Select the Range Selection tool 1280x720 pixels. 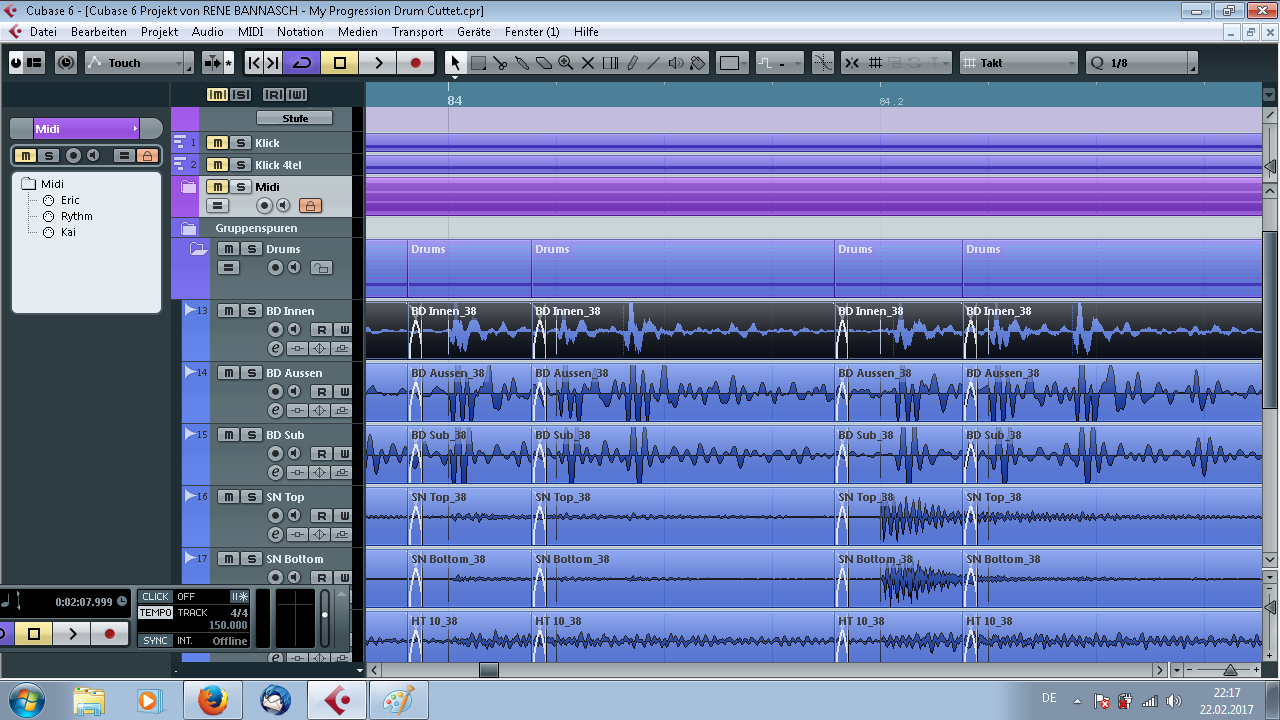pyautogui.click(x=478, y=63)
